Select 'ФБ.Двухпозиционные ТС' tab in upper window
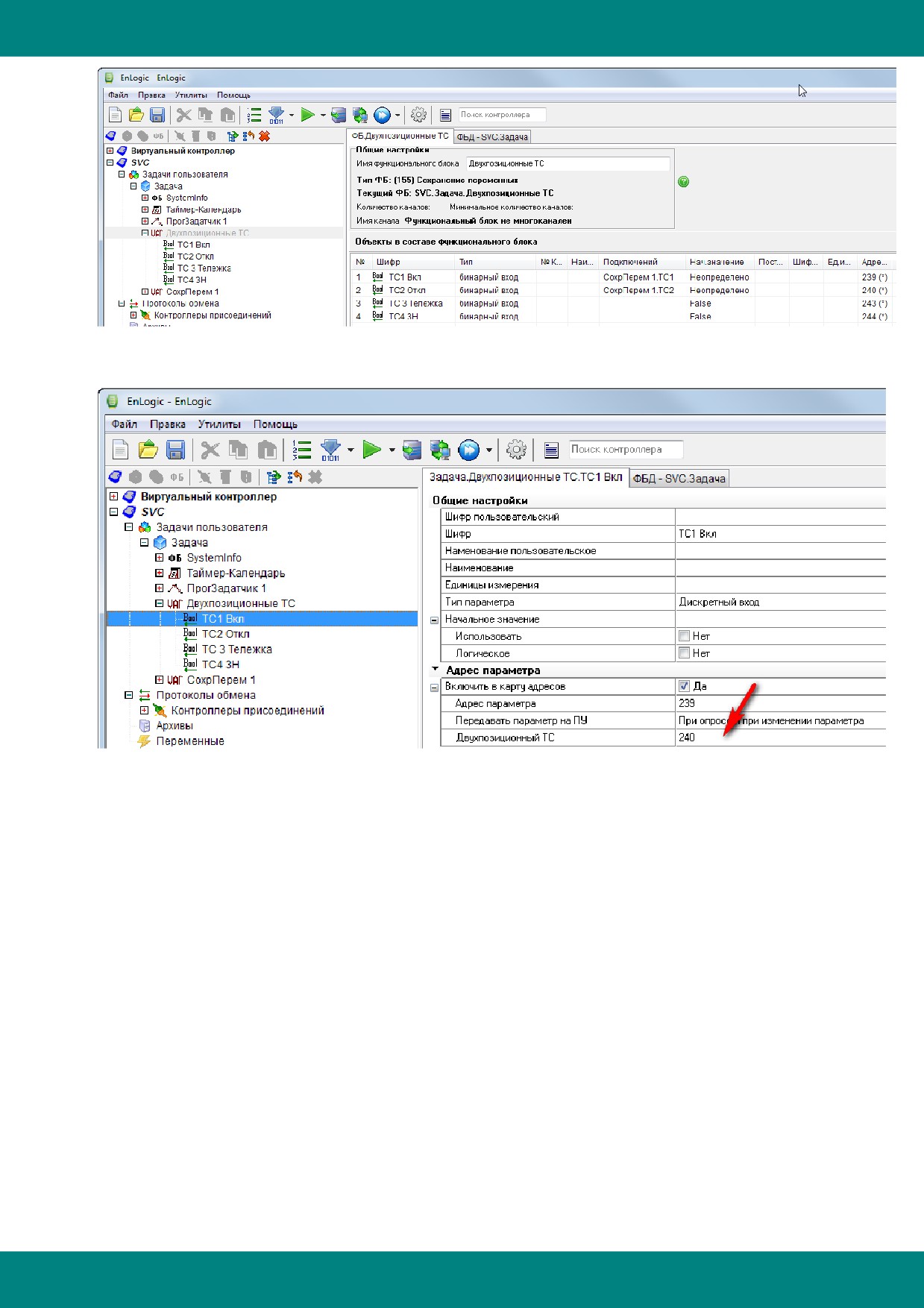Viewport: 924px width, 1308px height. pos(400,136)
